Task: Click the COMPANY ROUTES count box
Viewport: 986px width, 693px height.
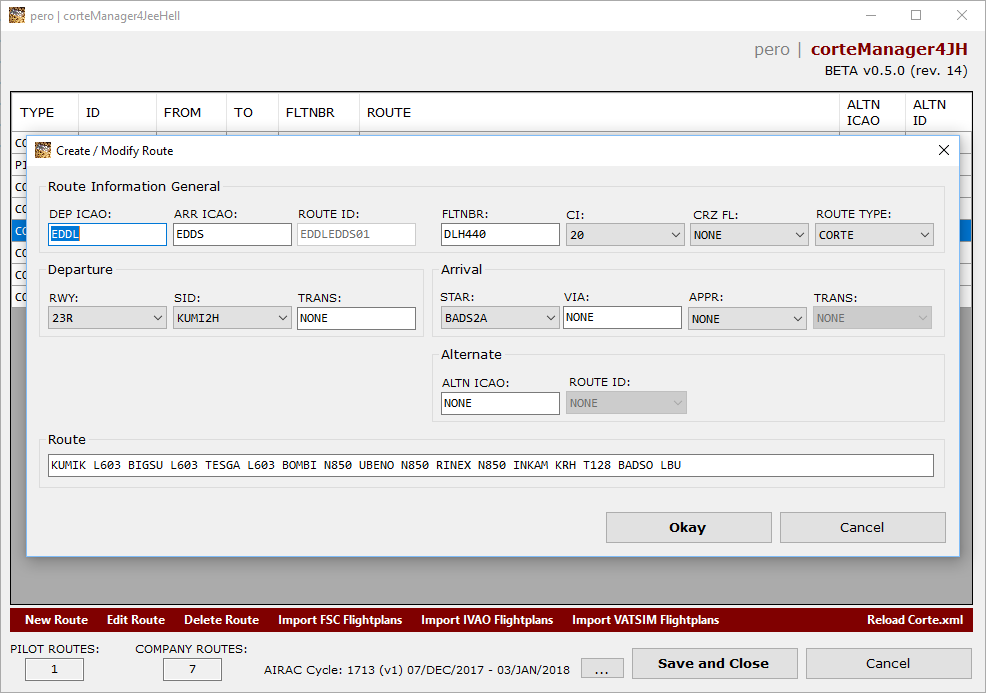Action: point(192,669)
